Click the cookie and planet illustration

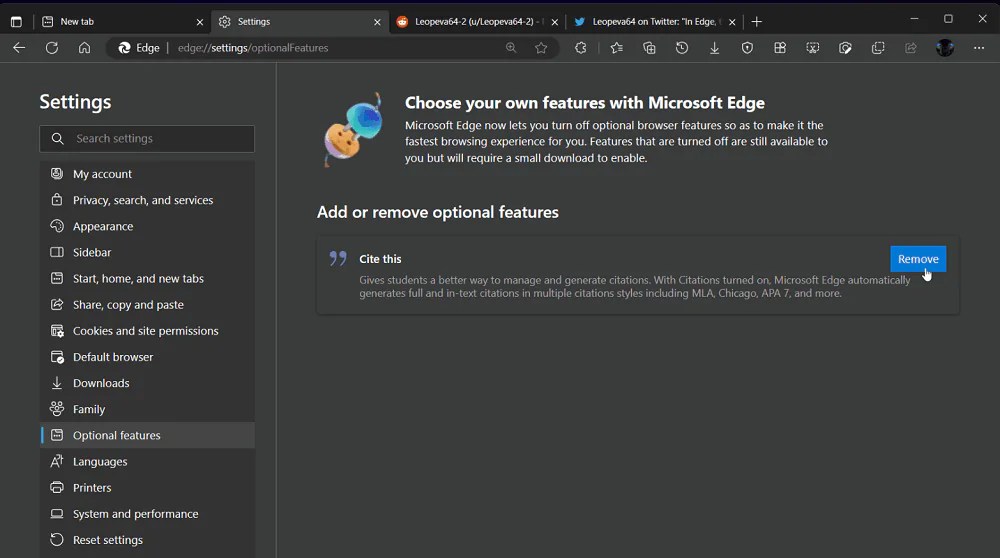coord(353,130)
